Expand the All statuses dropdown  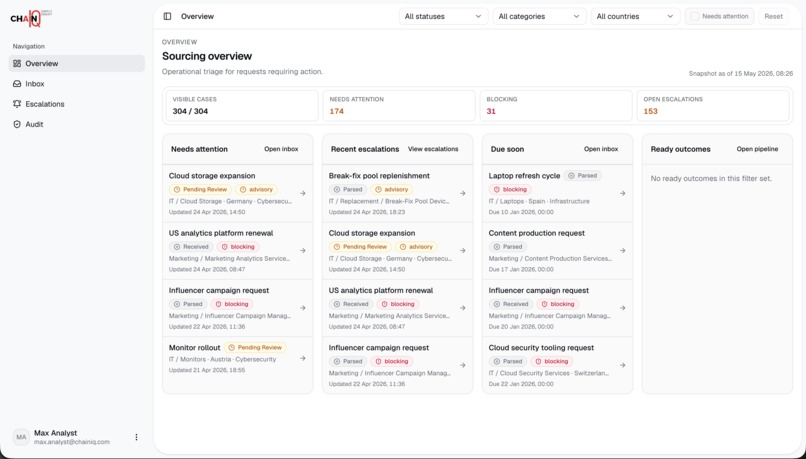tap(443, 16)
